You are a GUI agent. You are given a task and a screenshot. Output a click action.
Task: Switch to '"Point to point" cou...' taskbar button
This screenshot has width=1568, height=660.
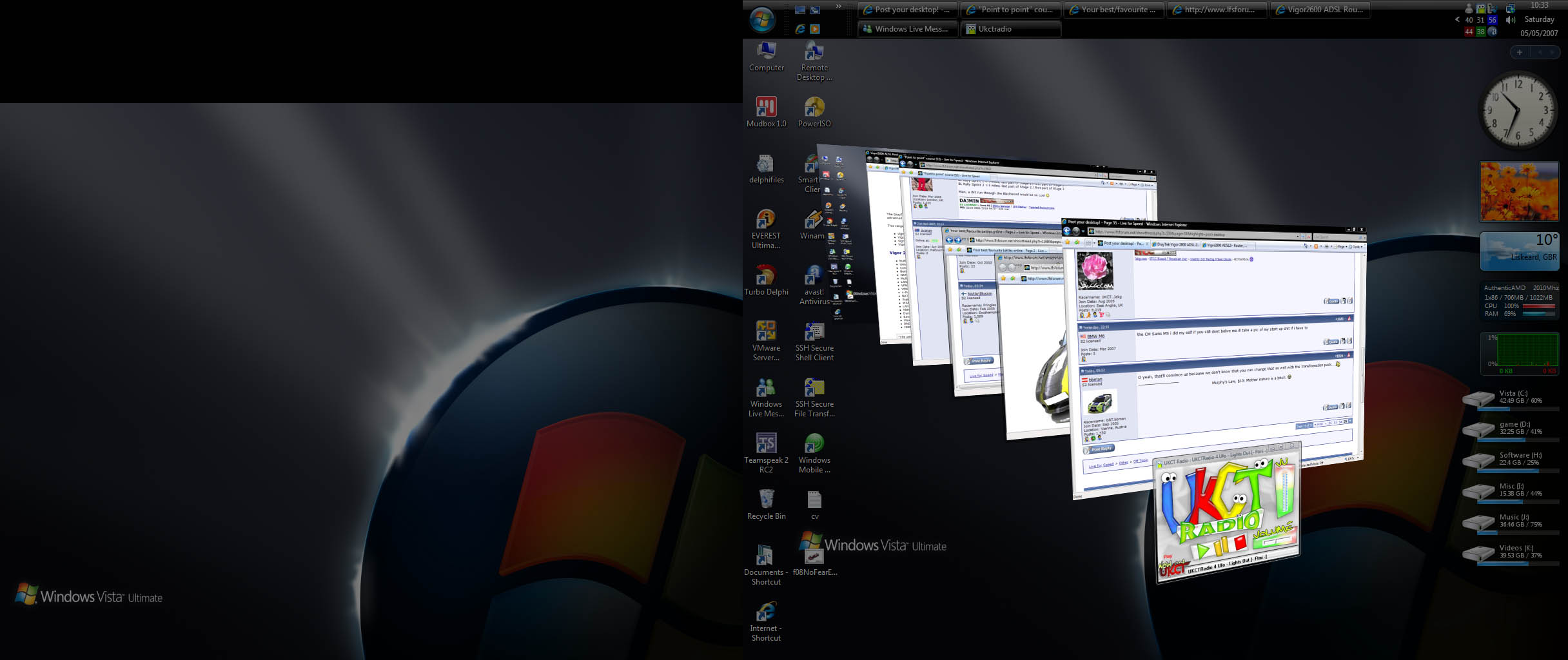click(x=1010, y=10)
